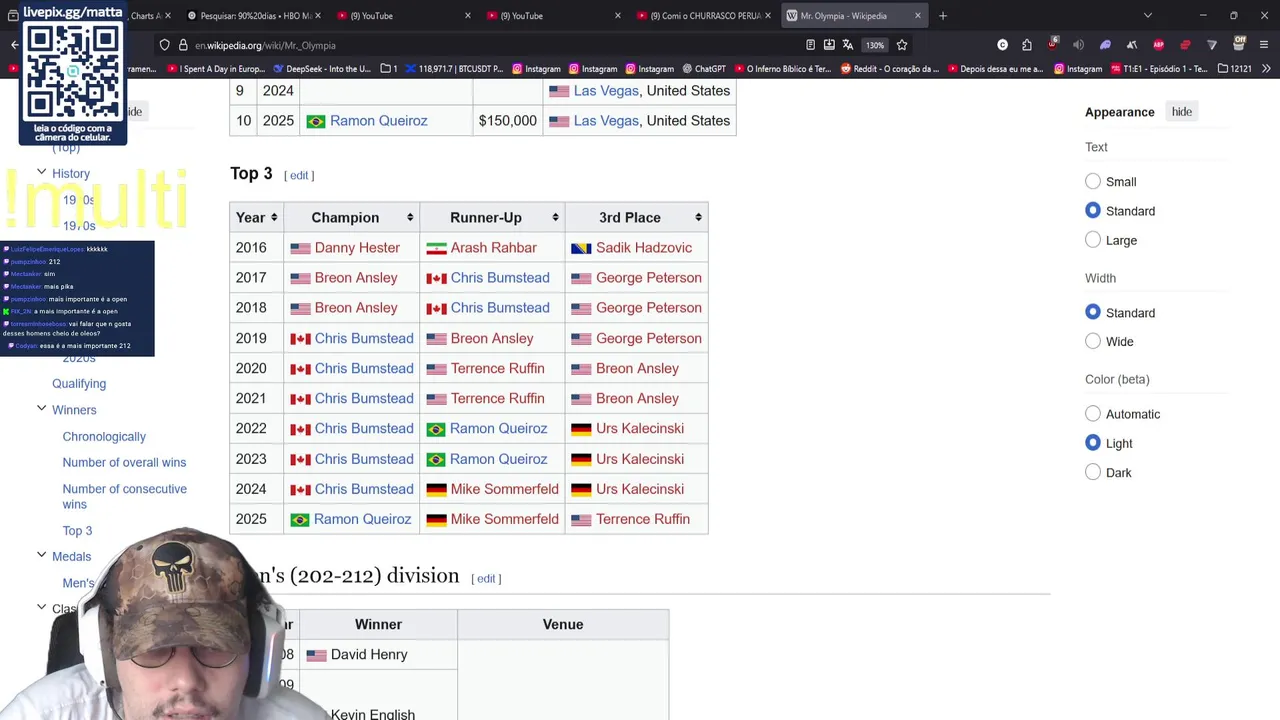Show more bookmarks with the double chevron
1280x720 pixels.
click(x=1266, y=69)
